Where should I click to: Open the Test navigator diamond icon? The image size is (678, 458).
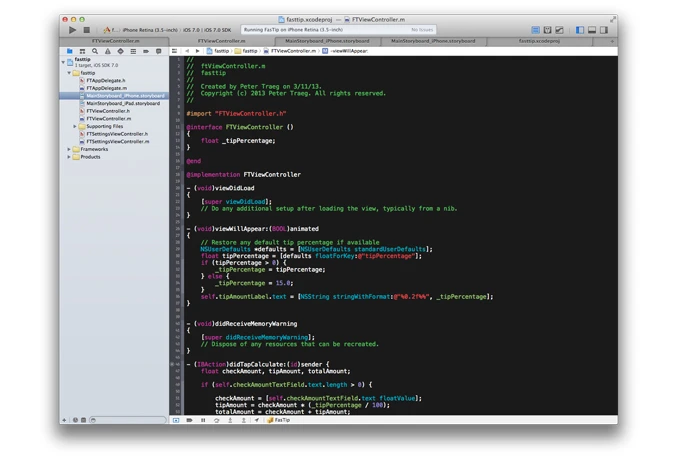tap(120, 51)
